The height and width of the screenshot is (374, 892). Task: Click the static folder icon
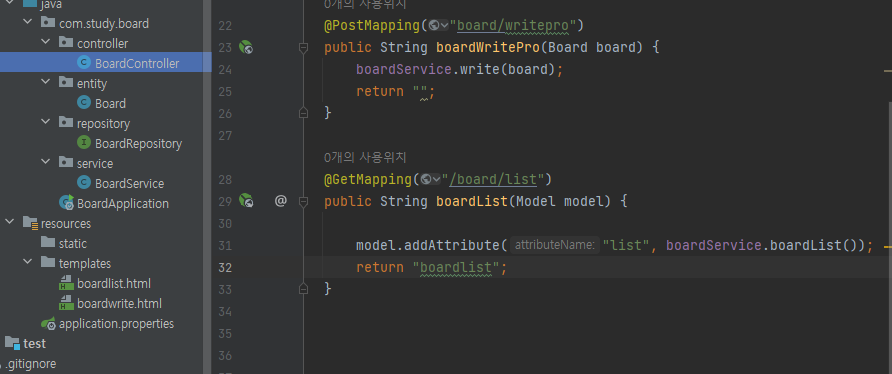click(48, 243)
